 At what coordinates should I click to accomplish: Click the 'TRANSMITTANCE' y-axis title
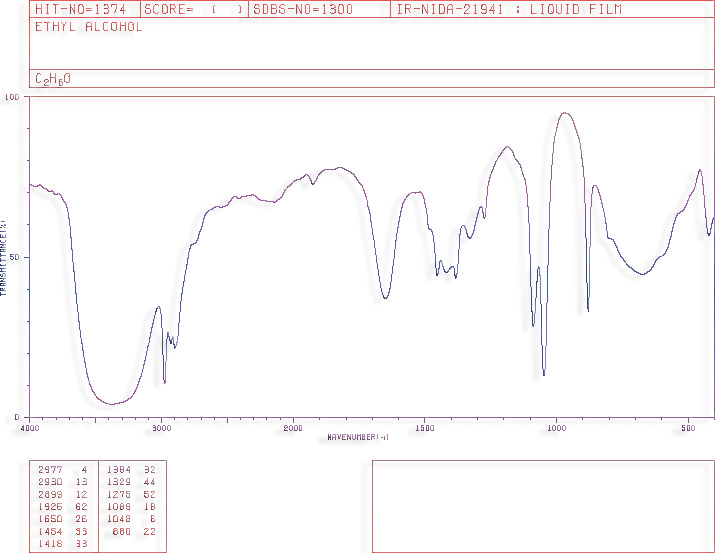click(x=3, y=258)
